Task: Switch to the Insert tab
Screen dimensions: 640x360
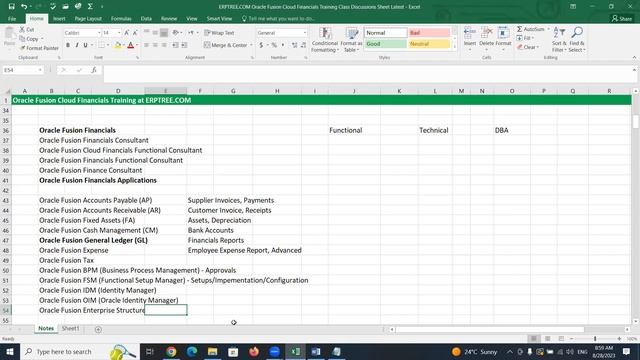Action: coord(59,19)
